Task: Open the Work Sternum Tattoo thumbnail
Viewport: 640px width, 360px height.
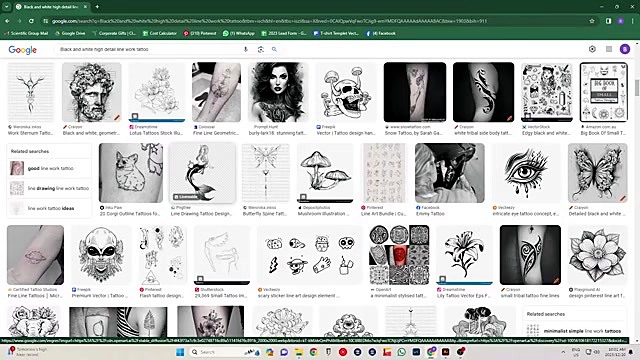Action: (31, 92)
